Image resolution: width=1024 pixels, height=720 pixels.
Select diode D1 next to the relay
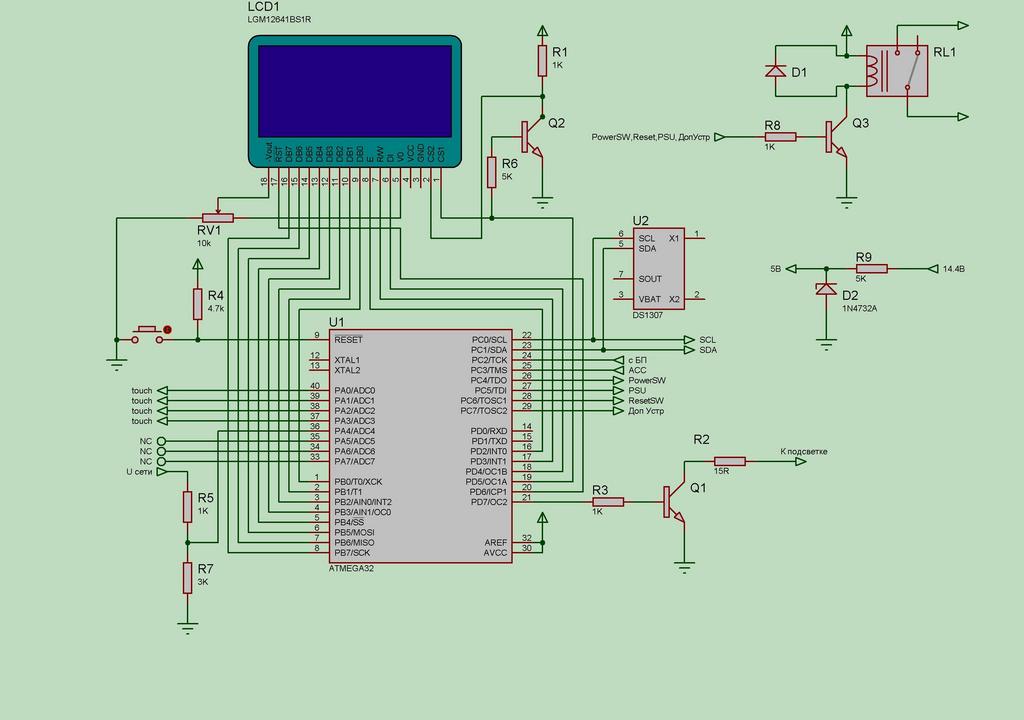coord(775,71)
